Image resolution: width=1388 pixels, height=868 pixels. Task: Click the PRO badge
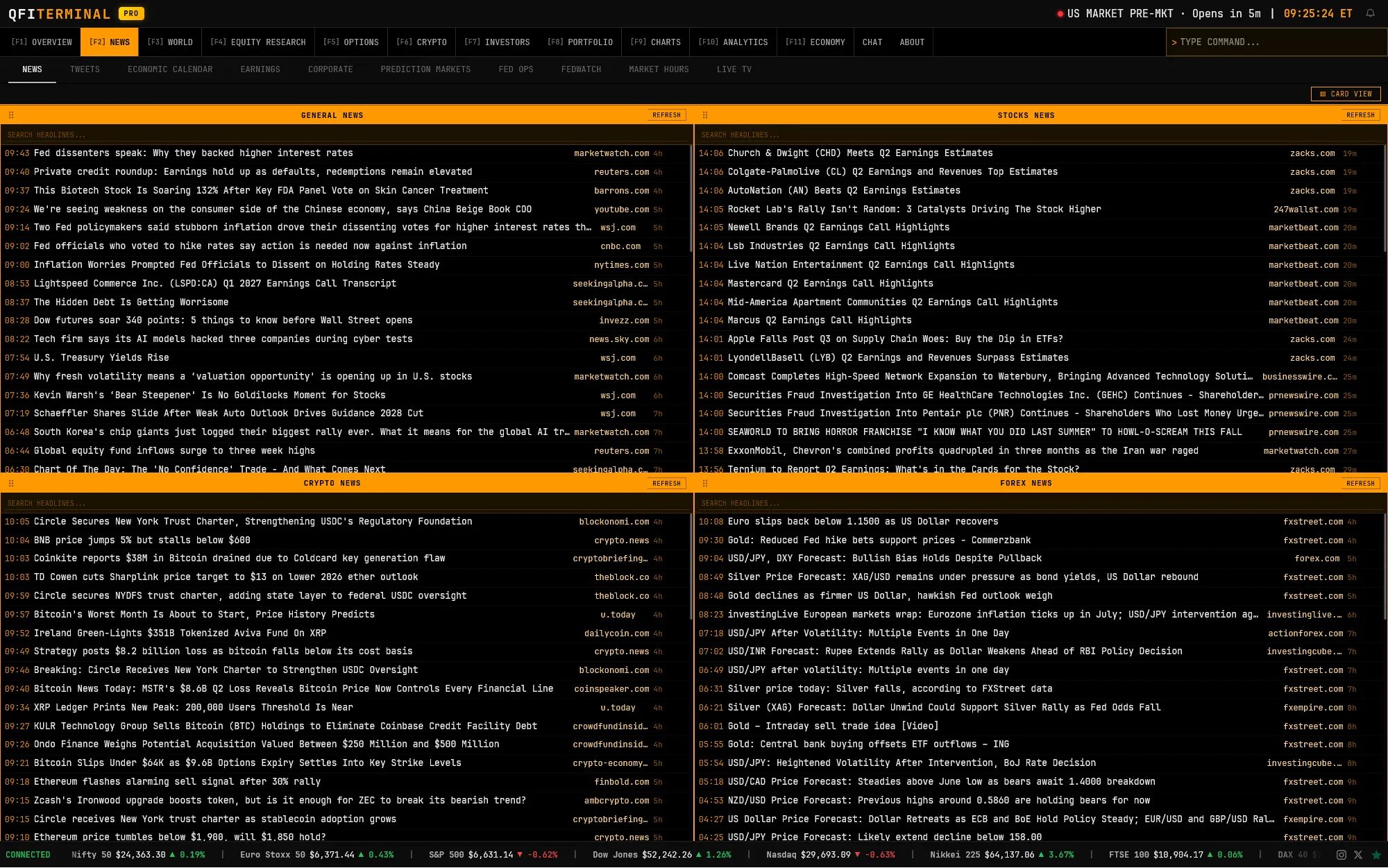(x=131, y=13)
